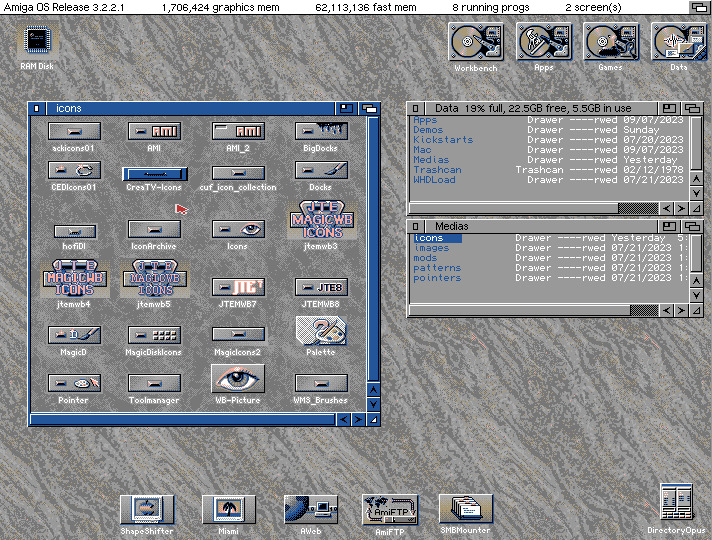This screenshot has height=540, width=712.
Task: Select the Toolmanager drawer icon
Action: tap(154, 384)
